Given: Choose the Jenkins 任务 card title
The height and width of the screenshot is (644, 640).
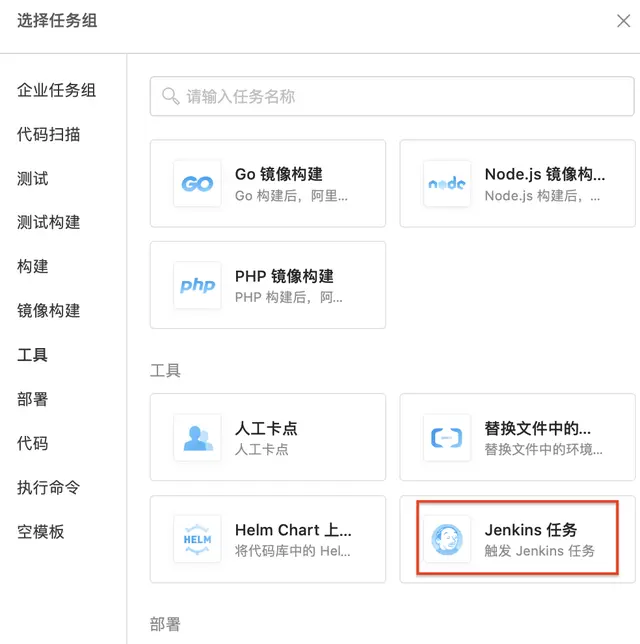Looking at the screenshot, I should point(531,530).
